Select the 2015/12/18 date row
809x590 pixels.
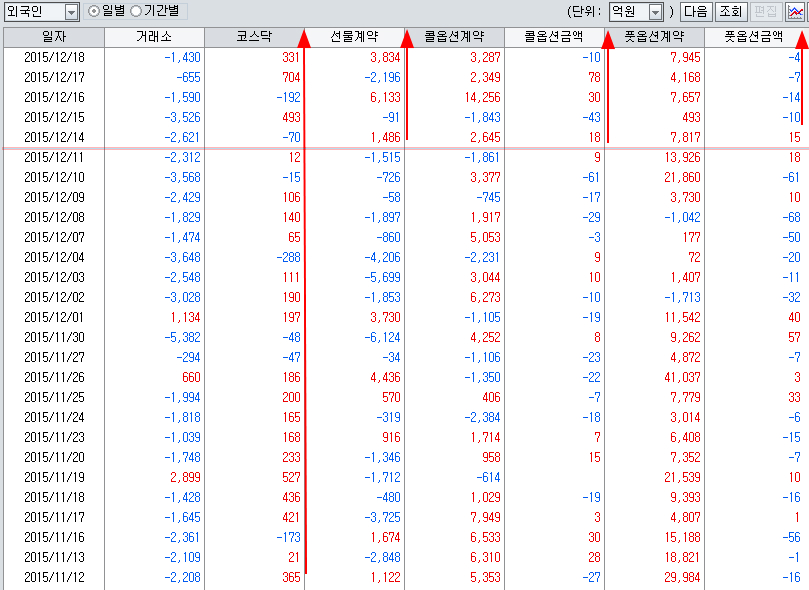(x=53, y=57)
